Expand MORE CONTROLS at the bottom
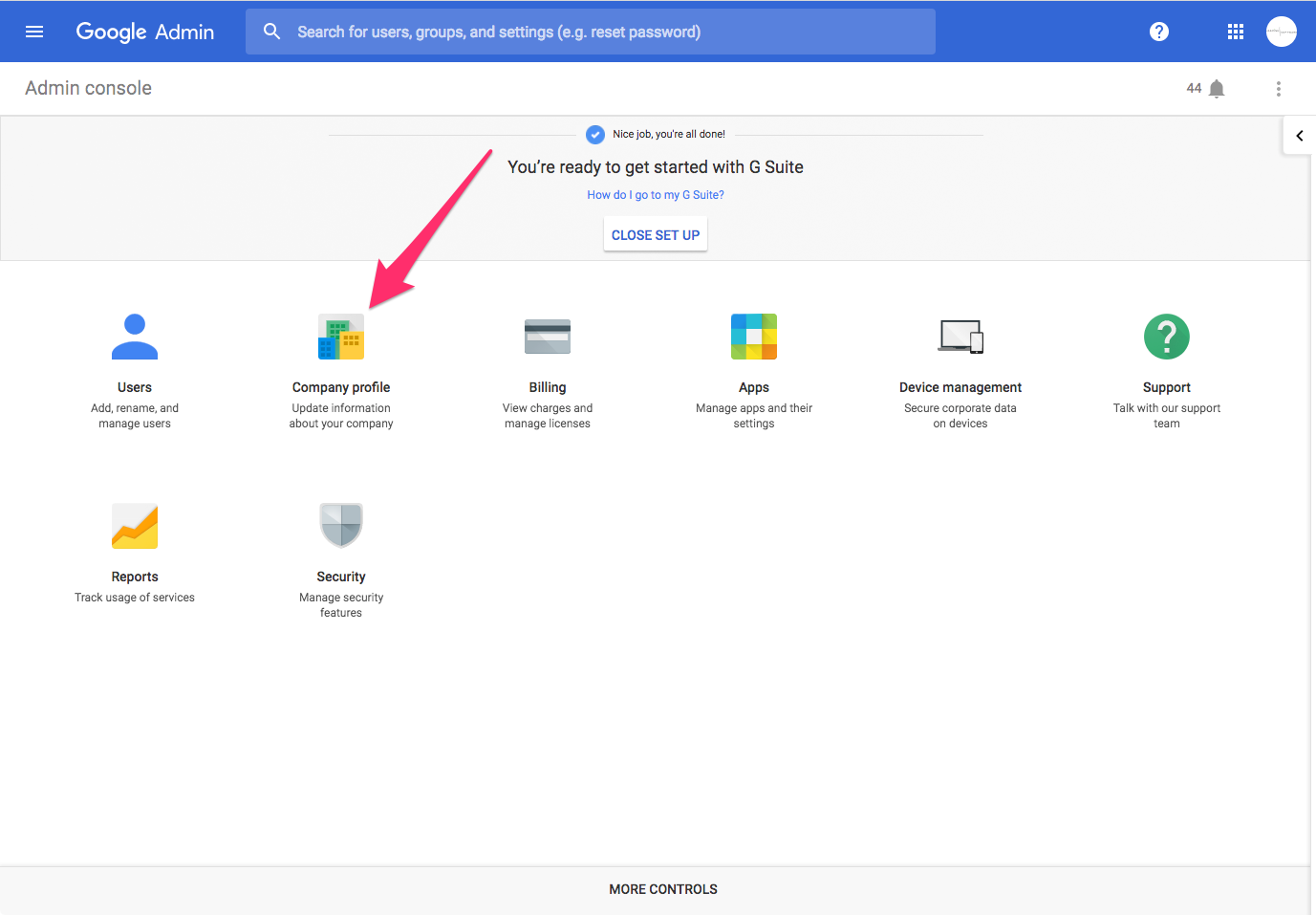The width and height of the screenshot is (1316, 915). tap(663, 889)
